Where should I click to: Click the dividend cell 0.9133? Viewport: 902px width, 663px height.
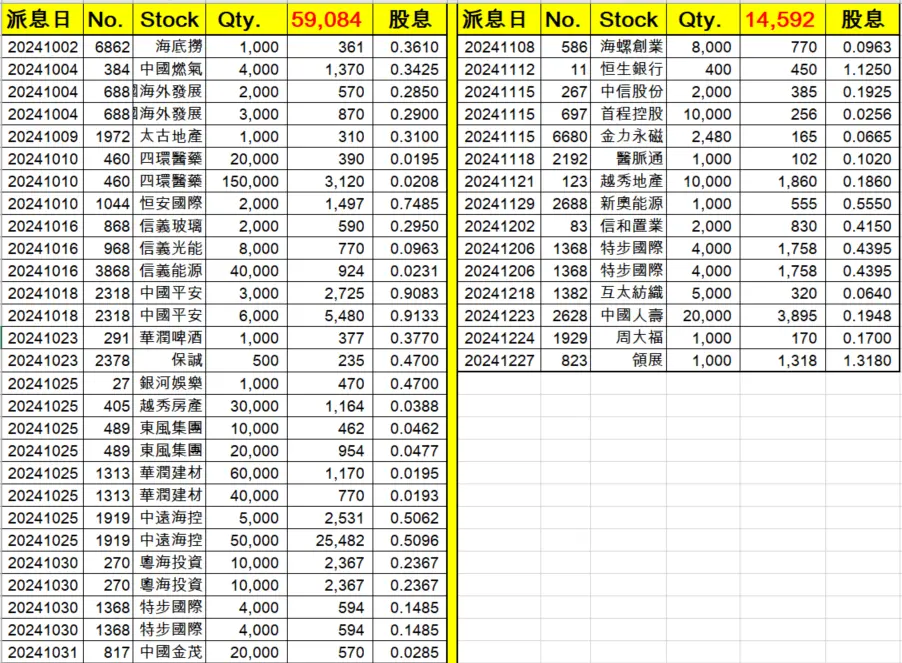pyautogui.click(x=409, y=316)
